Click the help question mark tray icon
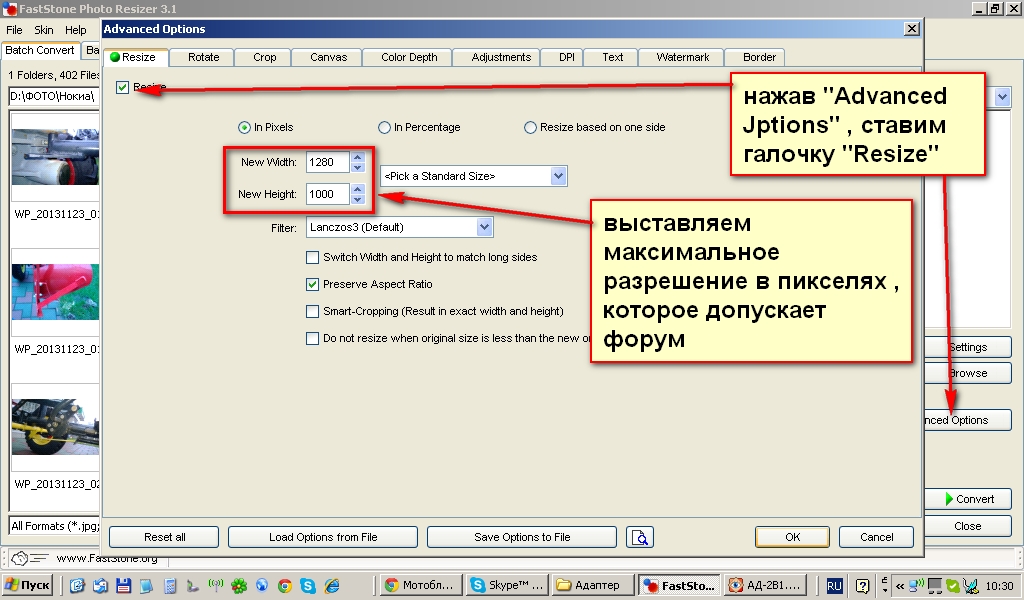Viewport: 1024px width, 600px height. point(863,586)
